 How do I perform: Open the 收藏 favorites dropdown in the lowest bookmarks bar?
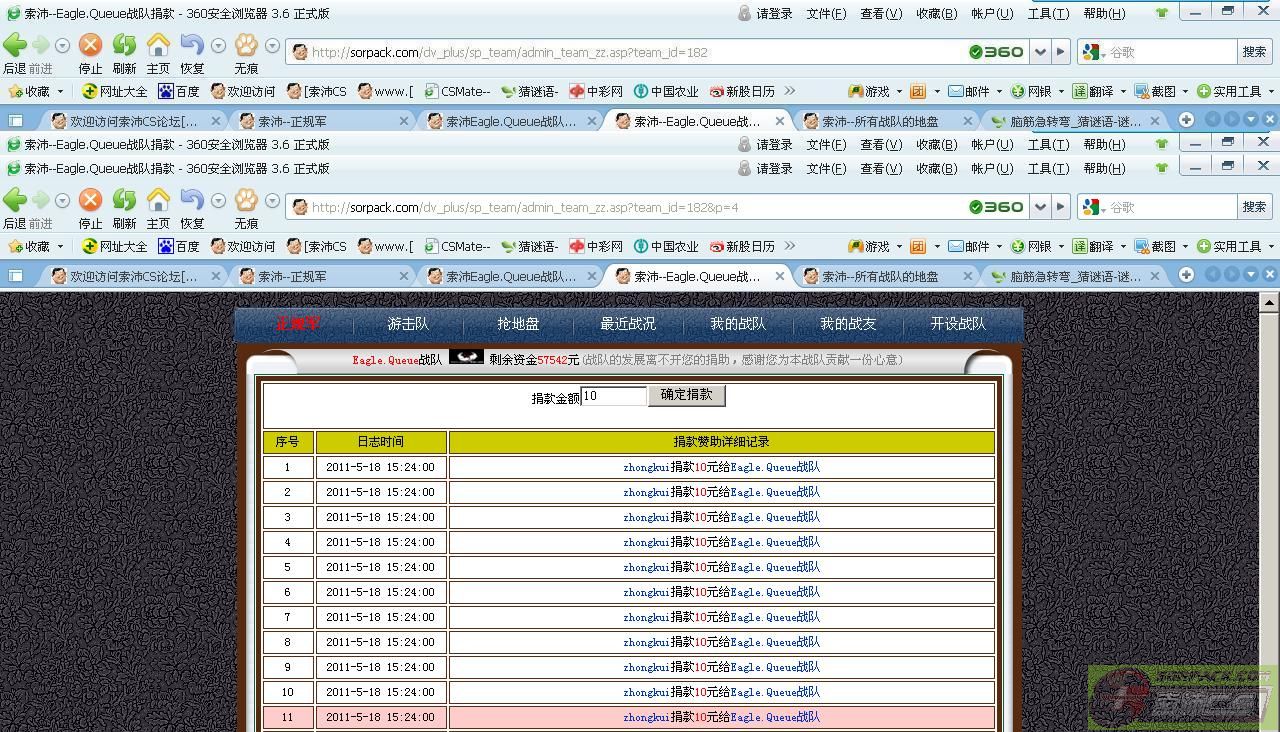point(34,246)
